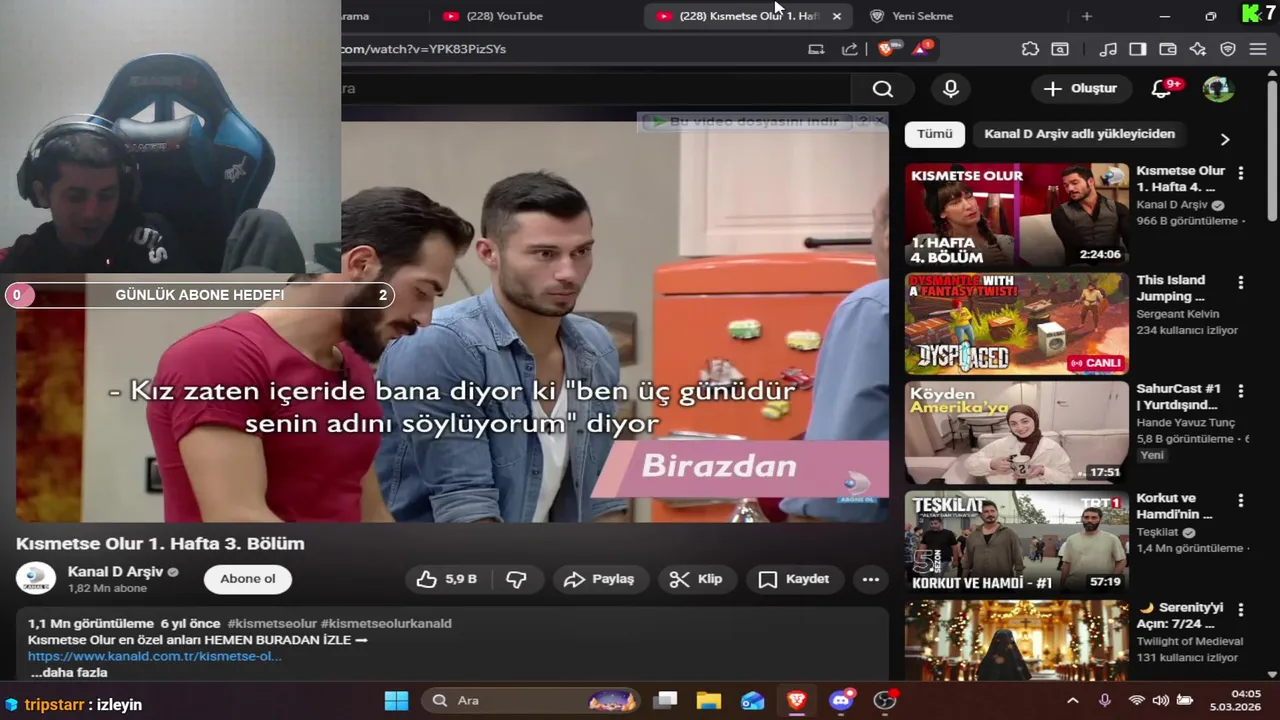The width and height of the screenshot is (1280, 720).
Task: Open Brave browser taskbar icon
Action: click(797, 701)
